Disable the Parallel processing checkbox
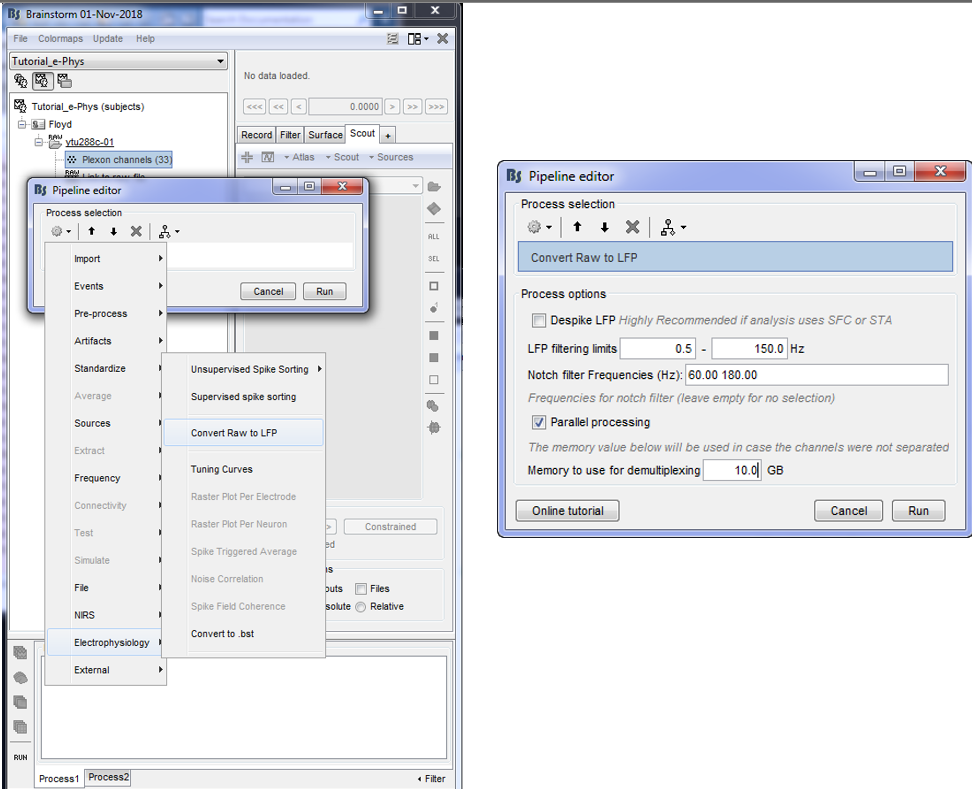 click(x=540, y=422)
